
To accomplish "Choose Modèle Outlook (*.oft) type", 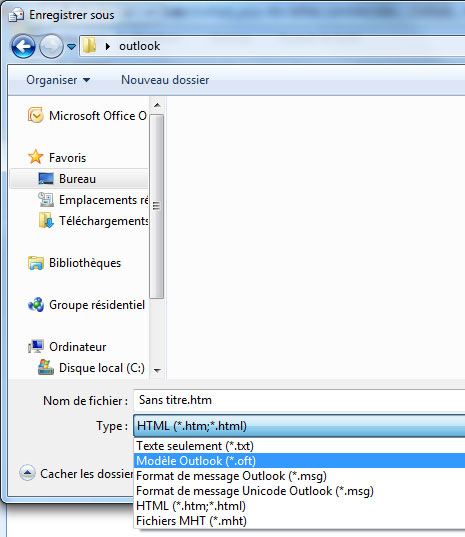I will 299,461.
